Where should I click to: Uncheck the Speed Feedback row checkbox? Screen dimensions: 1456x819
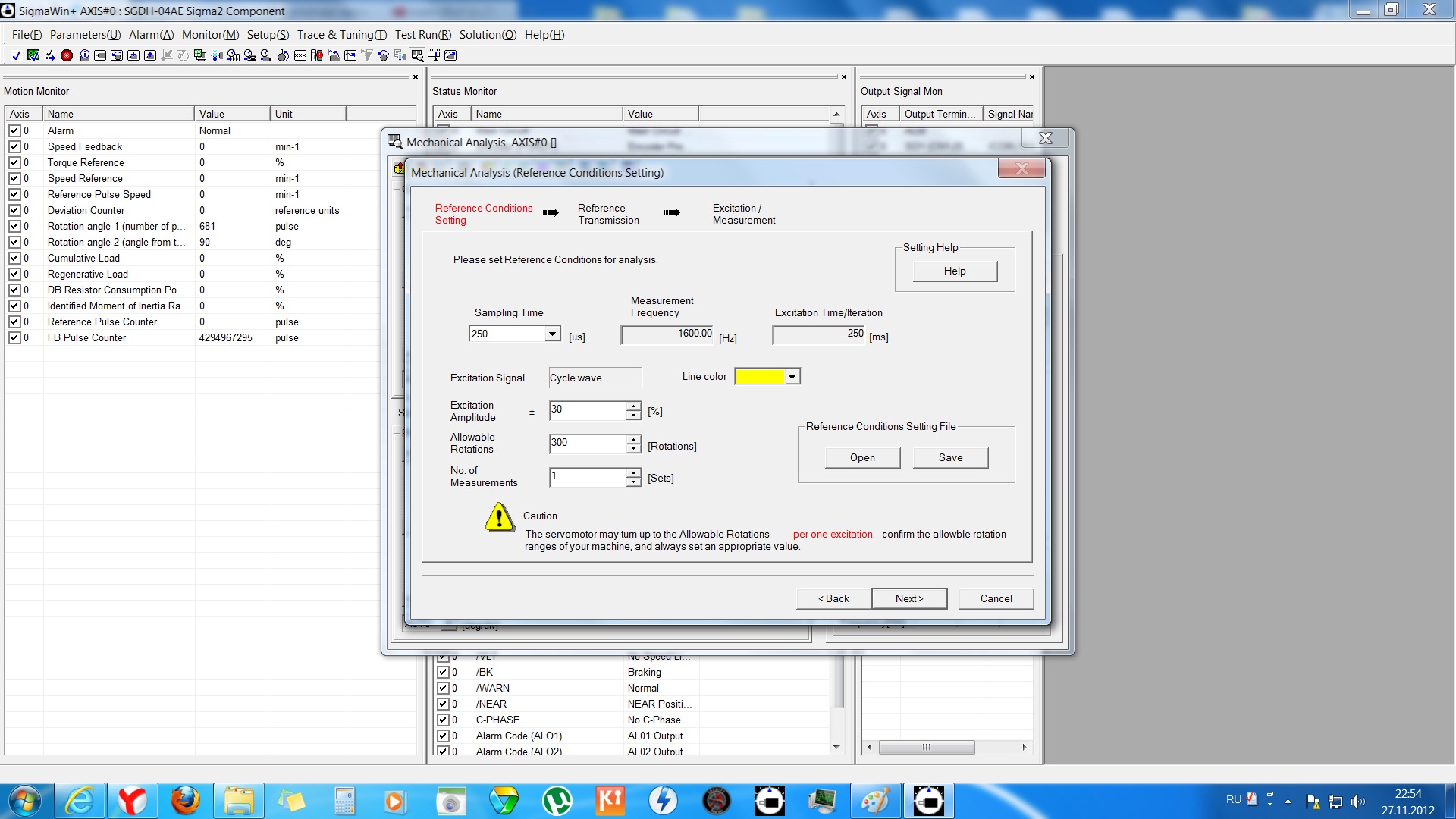[14, 146]
